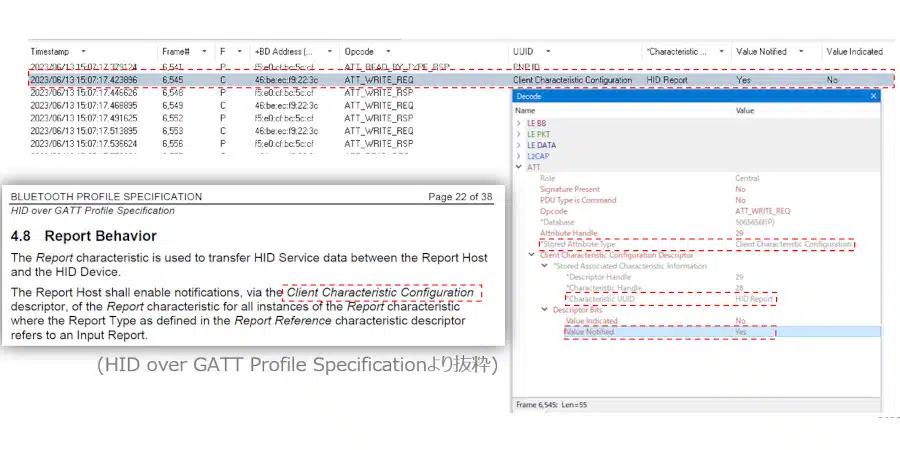Expand the LE DATA tree node
The height and width of the screenshot is (450, 900).
519,145
